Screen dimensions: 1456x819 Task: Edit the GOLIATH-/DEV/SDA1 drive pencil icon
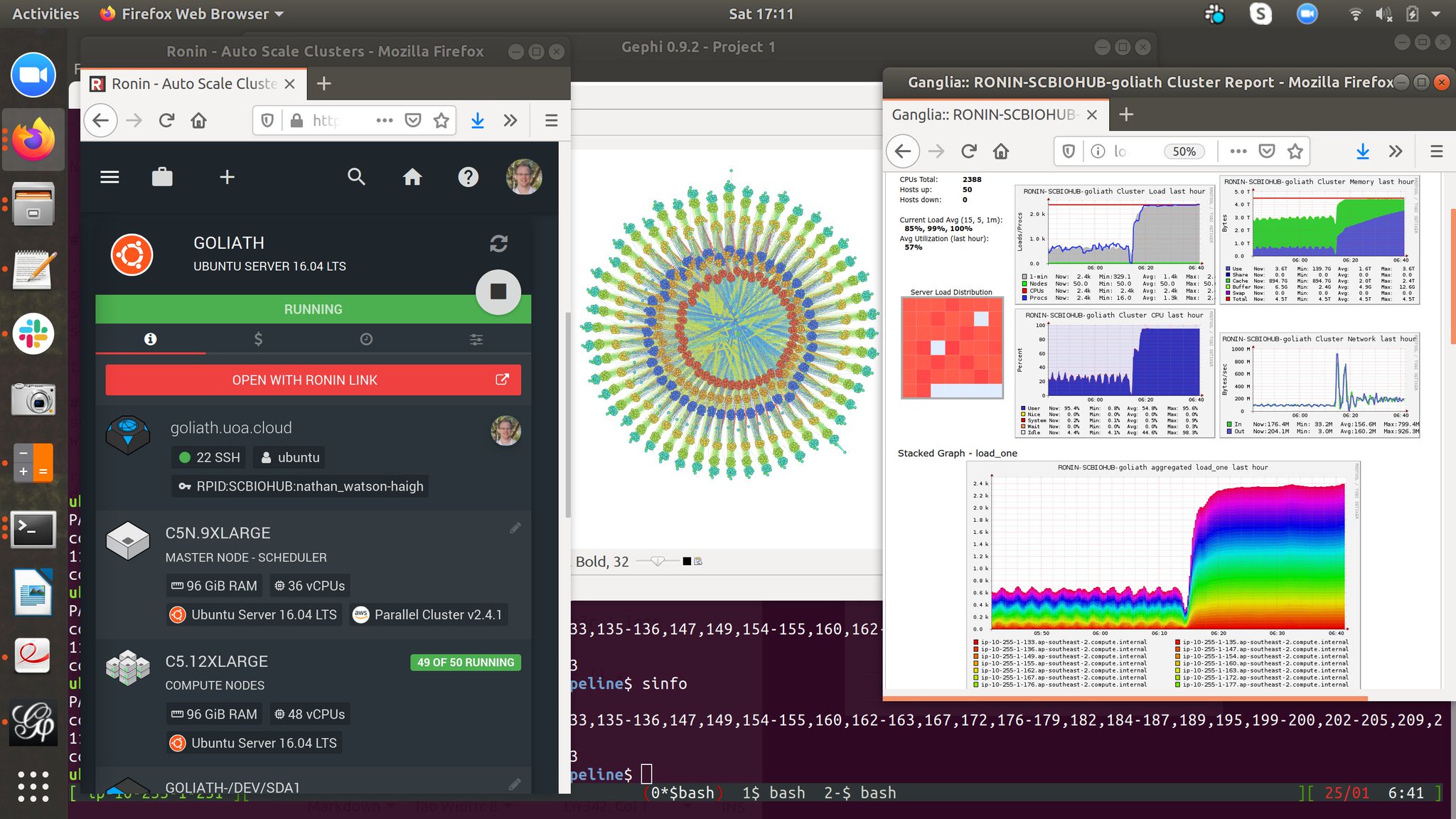tap(515, 784)
